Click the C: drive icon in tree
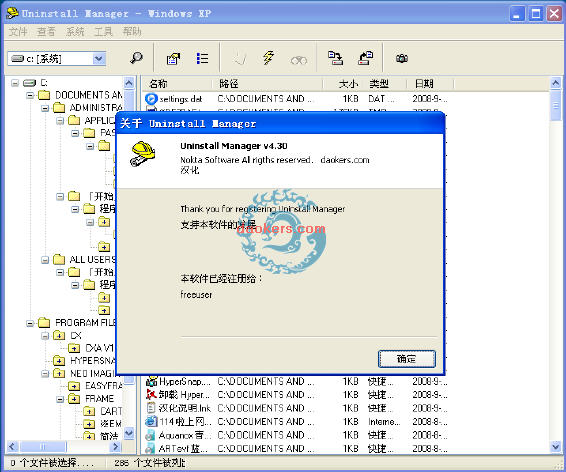This screenshot has width=566, height=472. 29,83
